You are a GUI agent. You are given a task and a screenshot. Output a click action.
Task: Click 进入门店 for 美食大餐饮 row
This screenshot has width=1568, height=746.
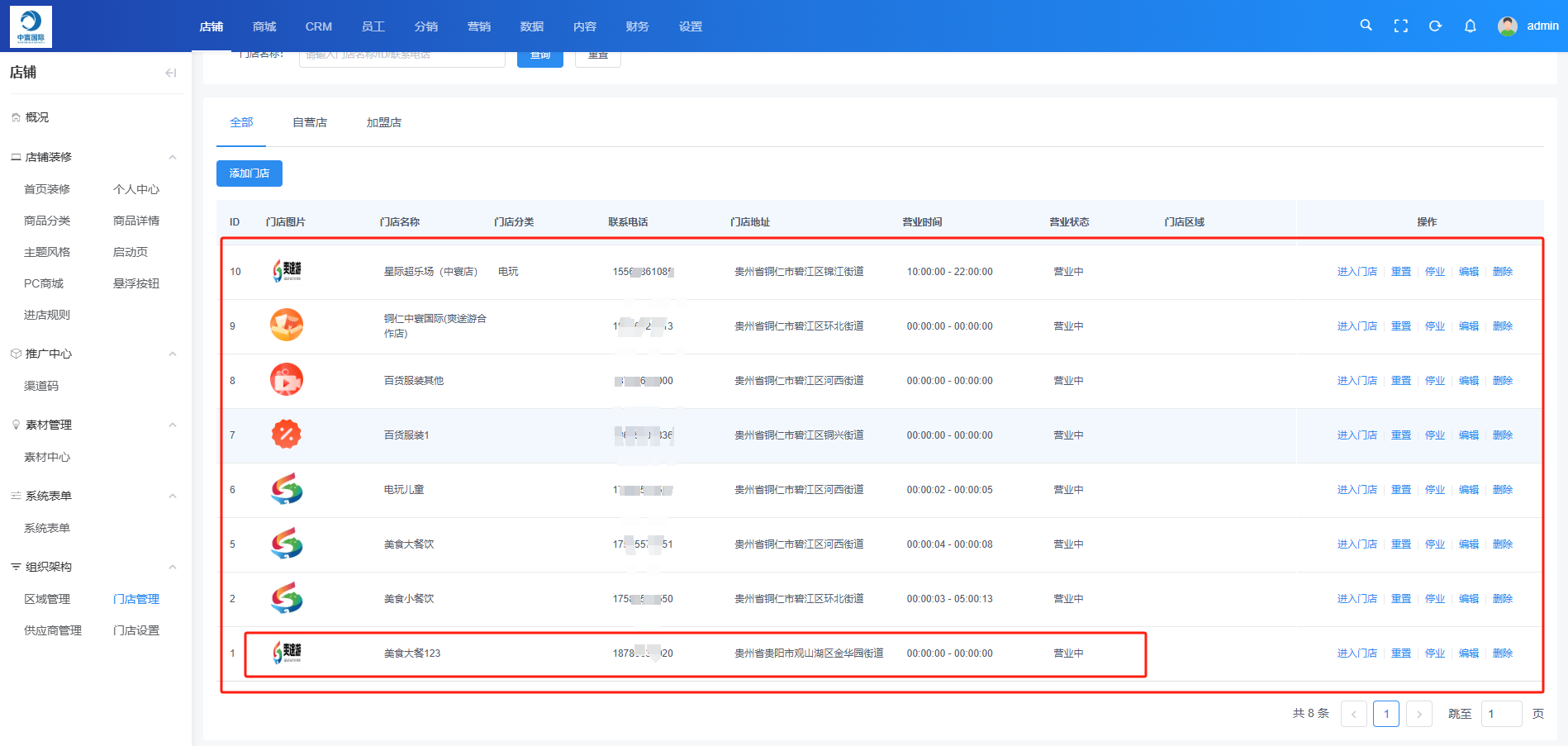click(1357, 544)
